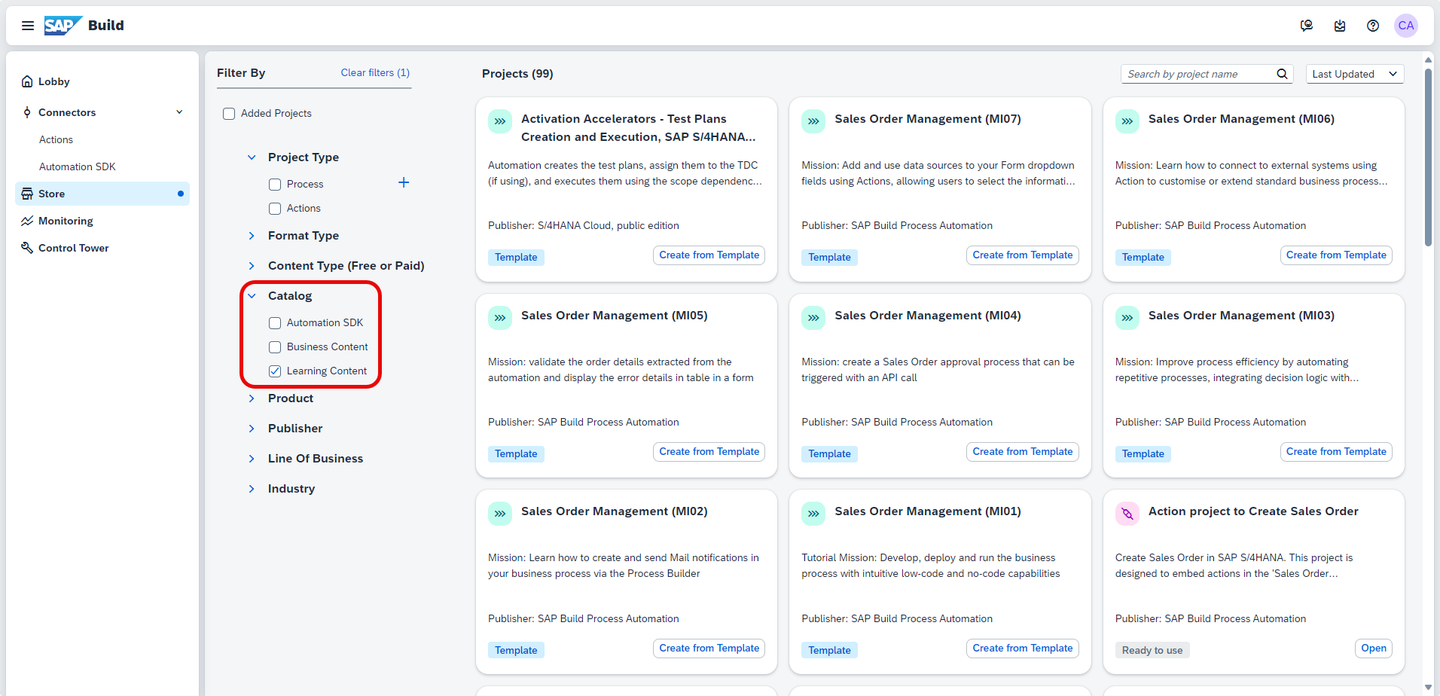Check the Process project type checkbox
The height and width of the screenshot is (696, 1440).
(x=275, y=184)
